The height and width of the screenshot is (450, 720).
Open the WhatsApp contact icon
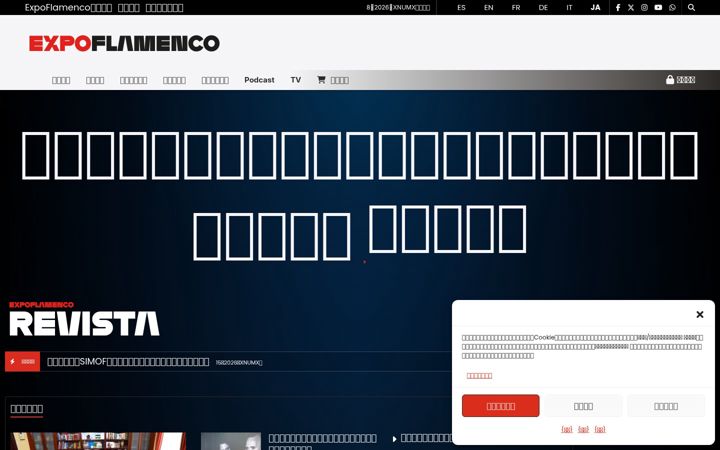672,7
